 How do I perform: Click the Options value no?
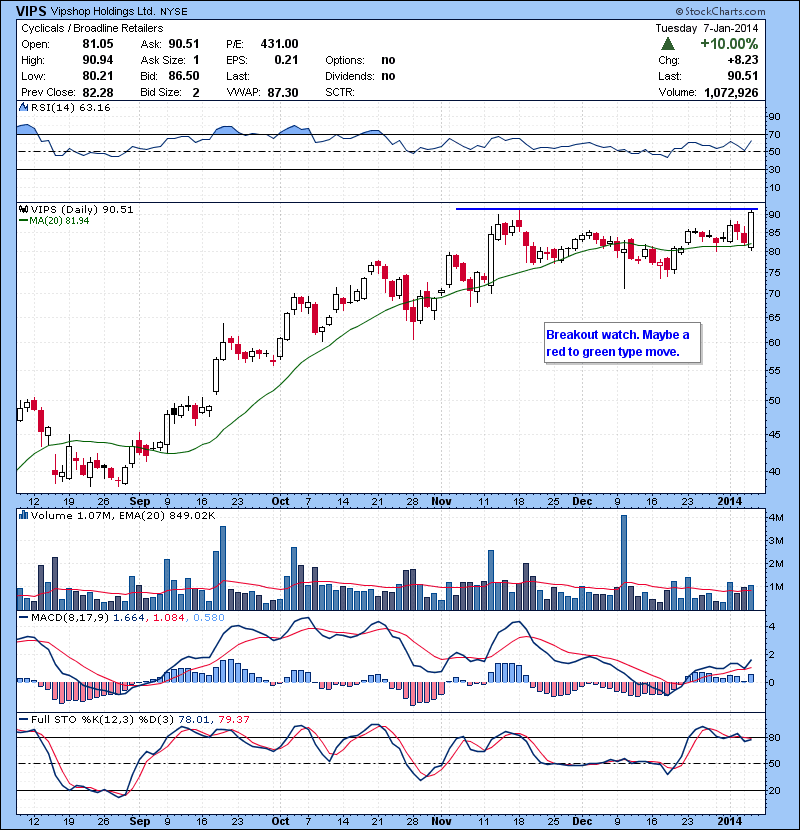pyautogui.click(x=388, y=60)
